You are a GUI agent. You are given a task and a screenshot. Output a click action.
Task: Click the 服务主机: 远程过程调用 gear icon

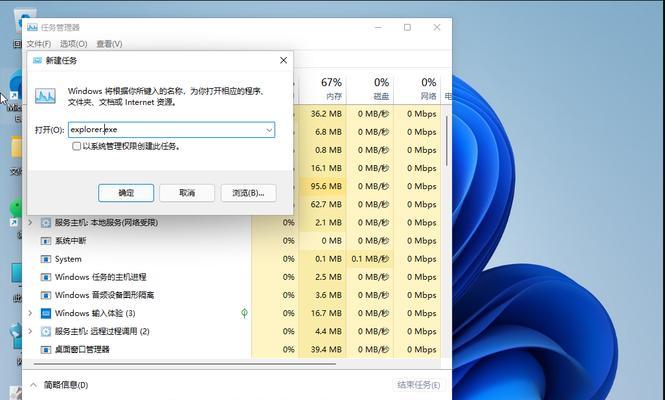[x=46, y=331]
